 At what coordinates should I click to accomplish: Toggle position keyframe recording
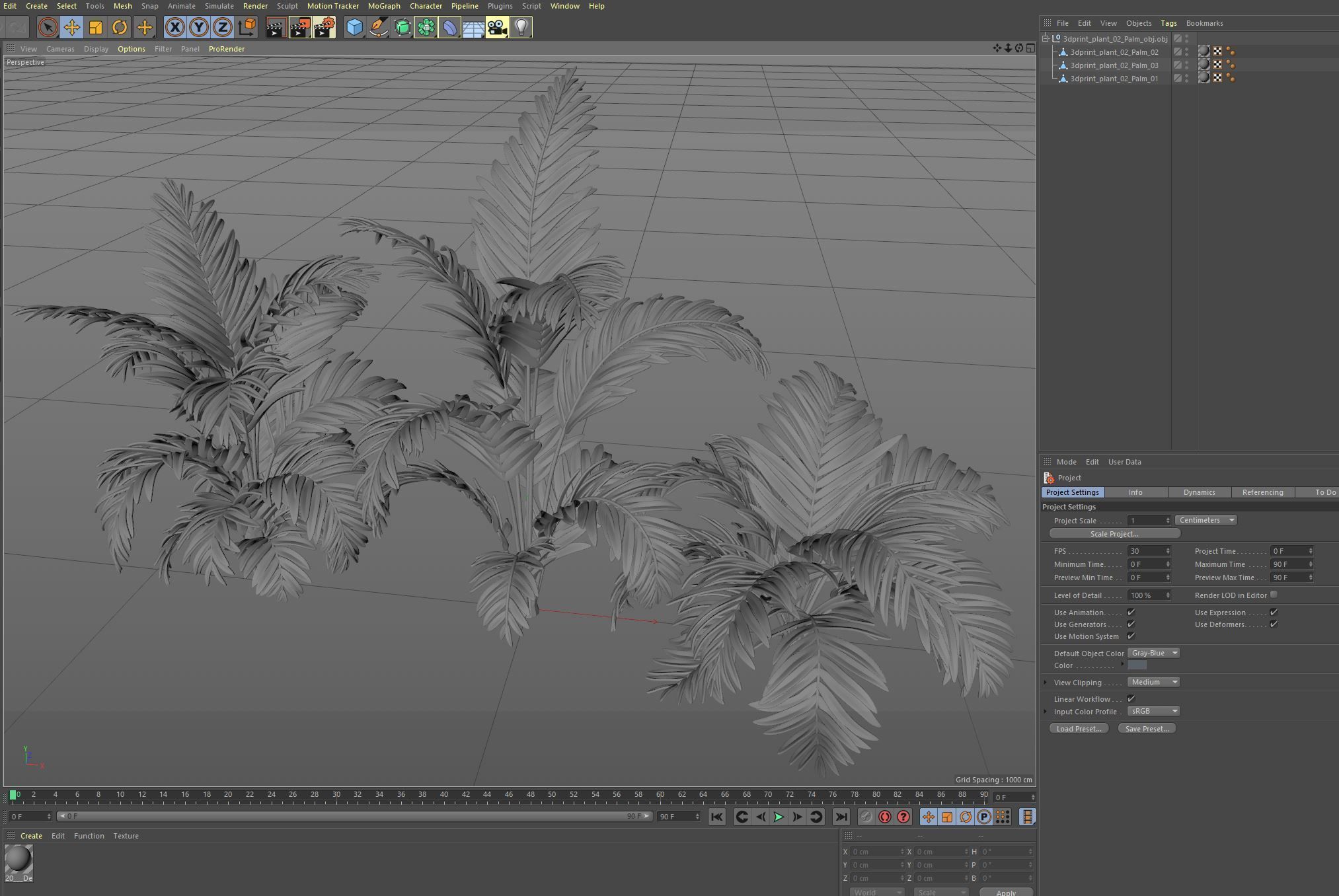[928, 817]
